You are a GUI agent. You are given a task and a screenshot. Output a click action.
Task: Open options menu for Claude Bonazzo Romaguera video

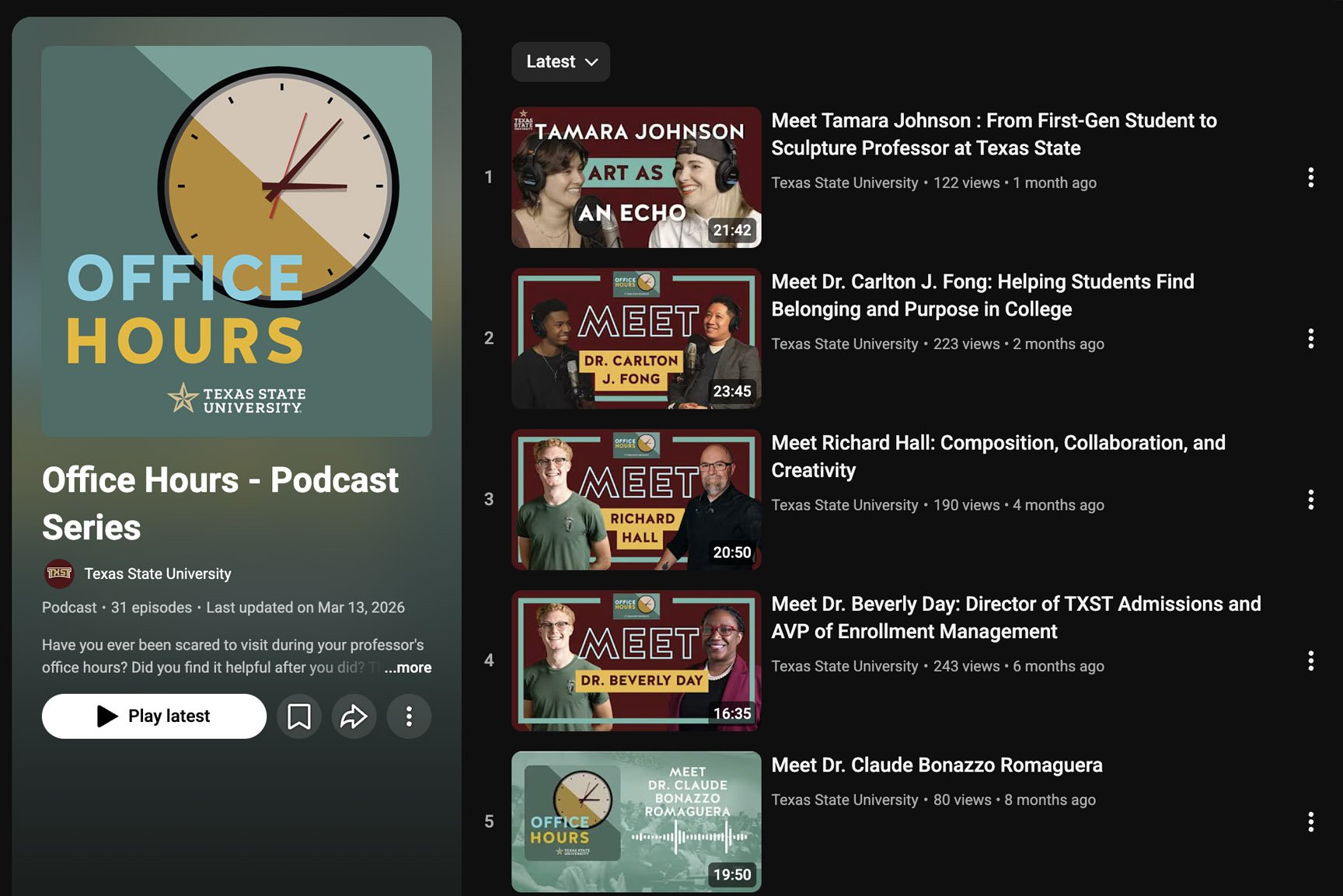pyautogui.click(x=1310, y=821)
